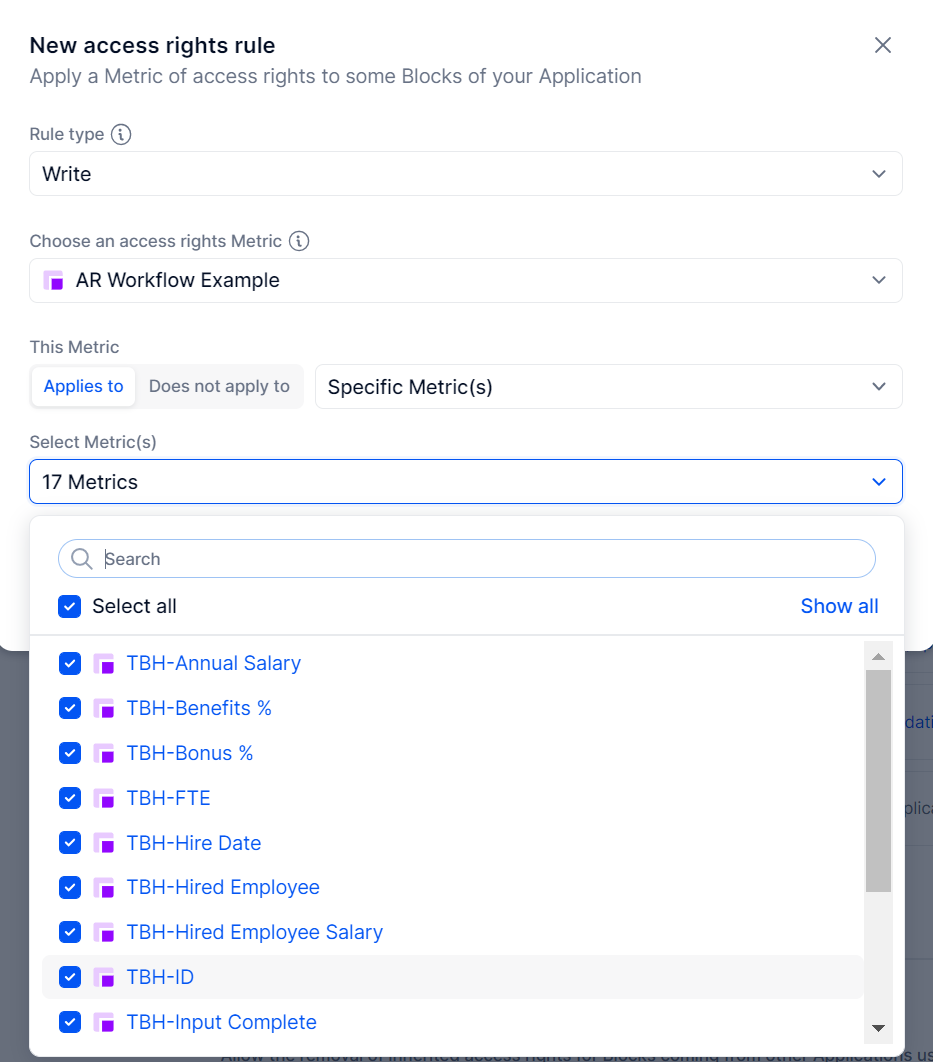The image size is (933, 1062).
Task: Click the TBH-FTE metric icon
Action: (x=104, y=798)
